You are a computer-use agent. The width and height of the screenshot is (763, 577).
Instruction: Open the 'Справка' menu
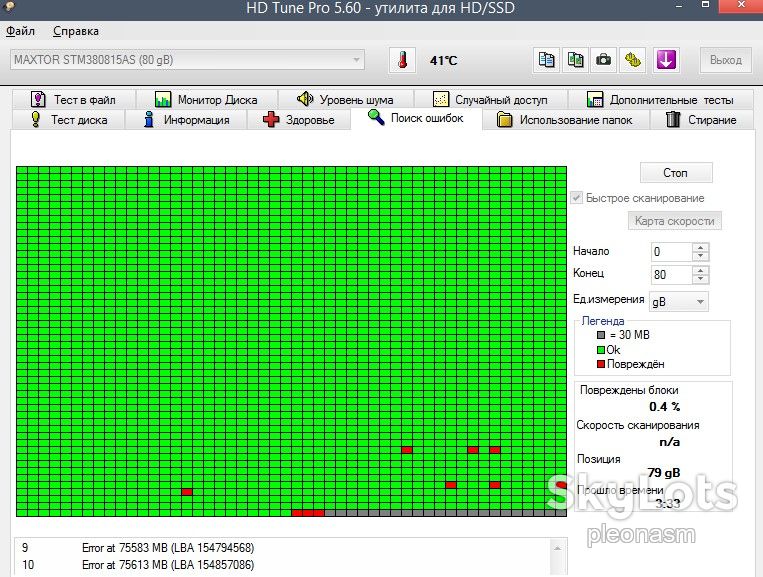(x=76, y=31)
